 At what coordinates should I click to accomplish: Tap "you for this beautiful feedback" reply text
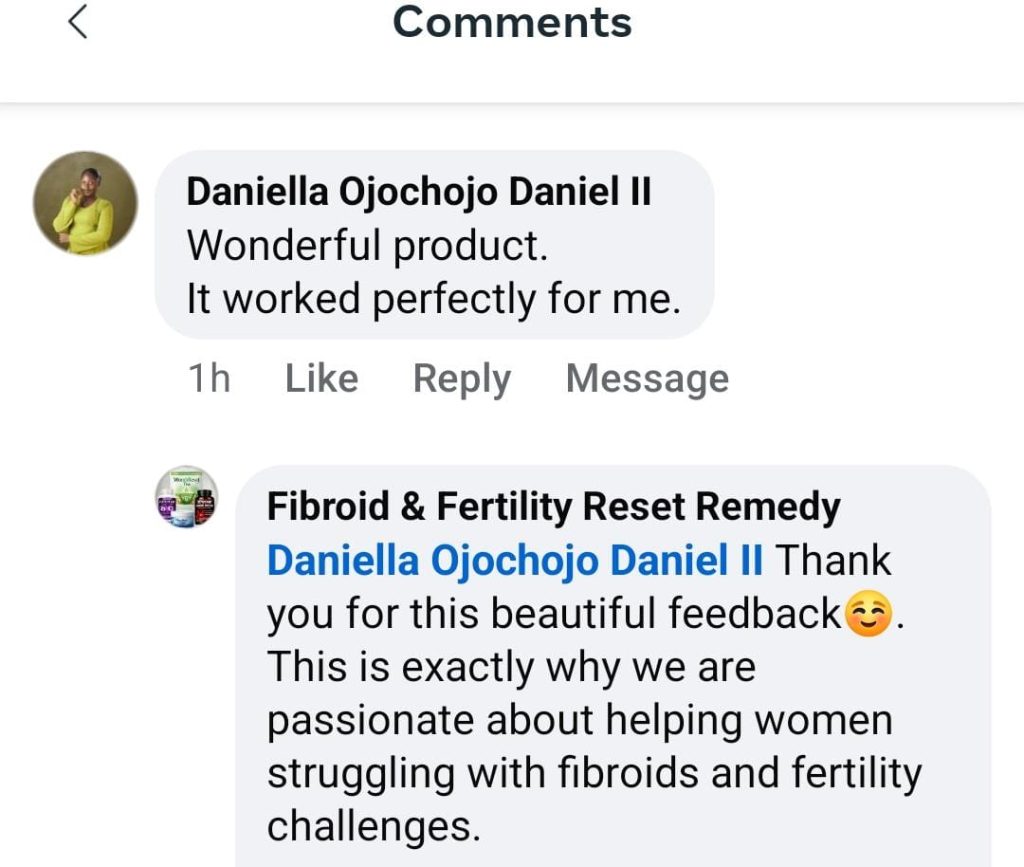[x=553, y=614]
